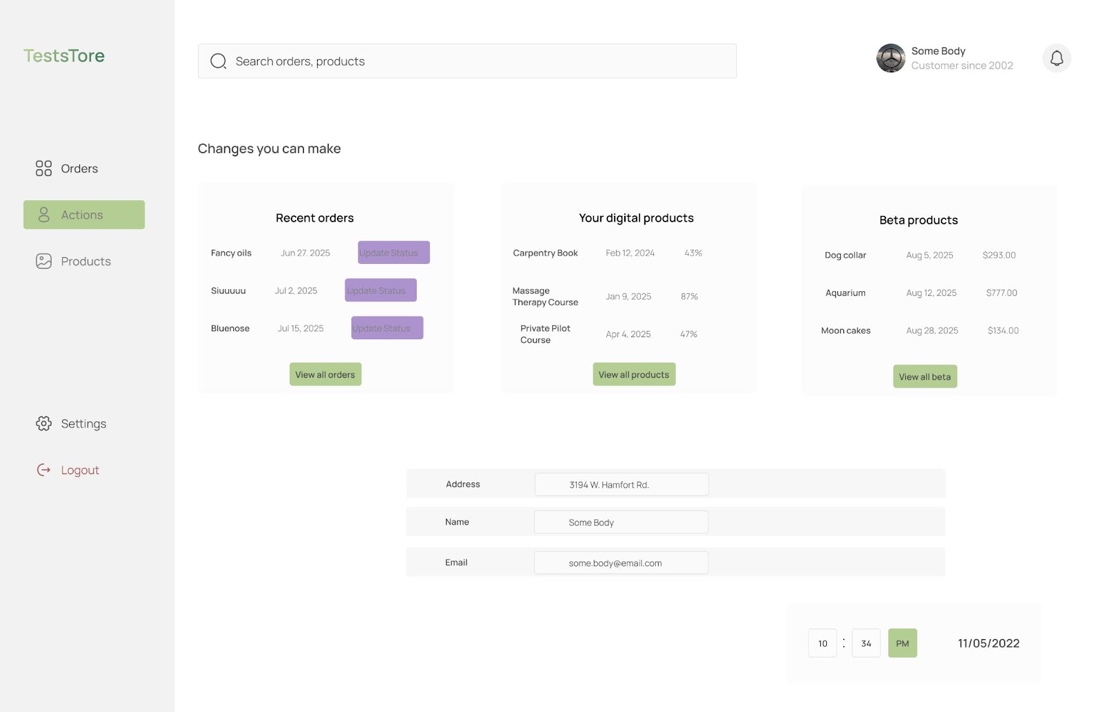The image size is (1100, 712).
Task: Navigate to Products in the sidebar
Action: tap(85, 260)
